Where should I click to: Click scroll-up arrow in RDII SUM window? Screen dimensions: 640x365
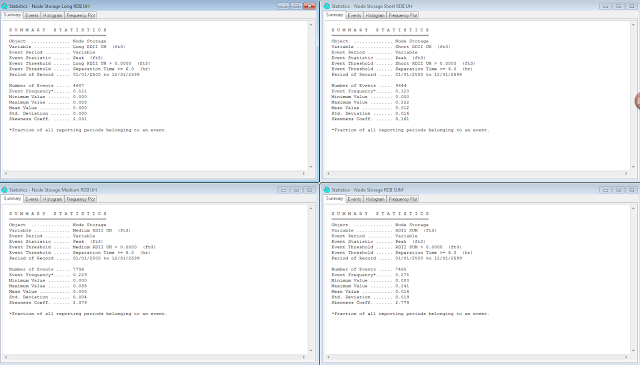[633, 208]
